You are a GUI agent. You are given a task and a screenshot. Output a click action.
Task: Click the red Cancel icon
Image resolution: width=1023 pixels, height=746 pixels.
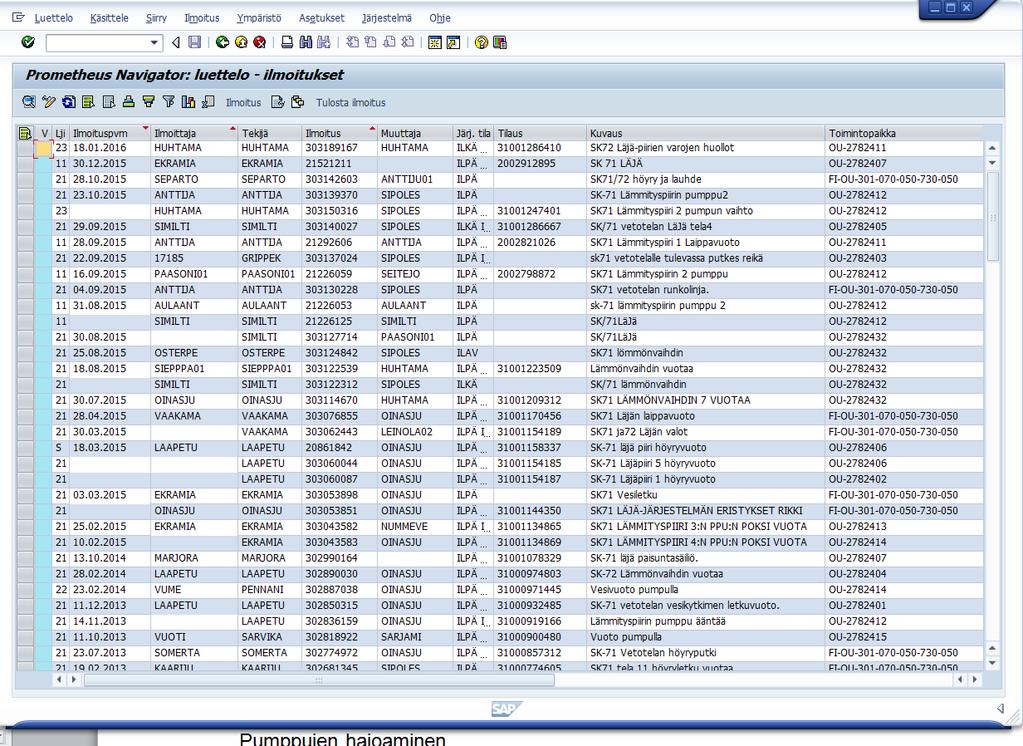260,42
